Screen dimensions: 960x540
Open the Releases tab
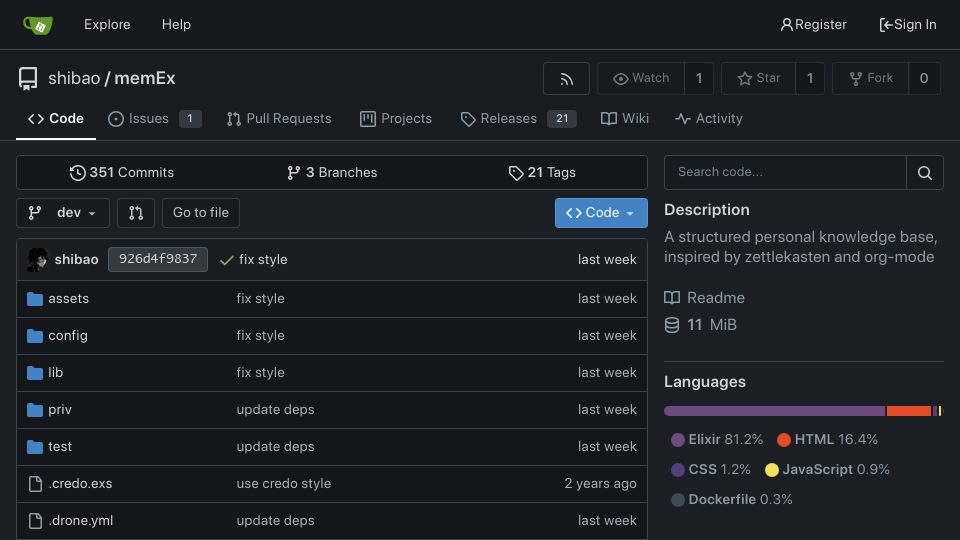(518, 119)
